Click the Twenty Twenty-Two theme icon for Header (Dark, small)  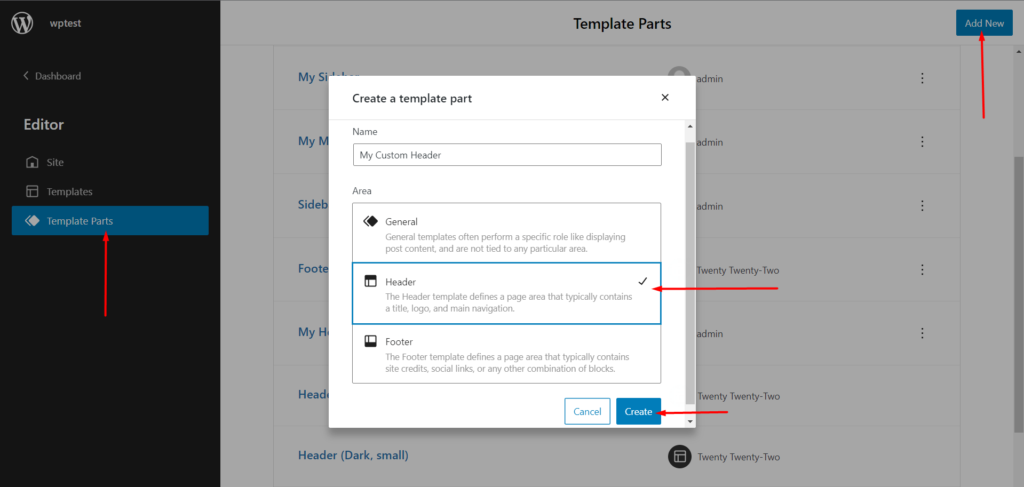pyautogui.click(x=680, y=456)
